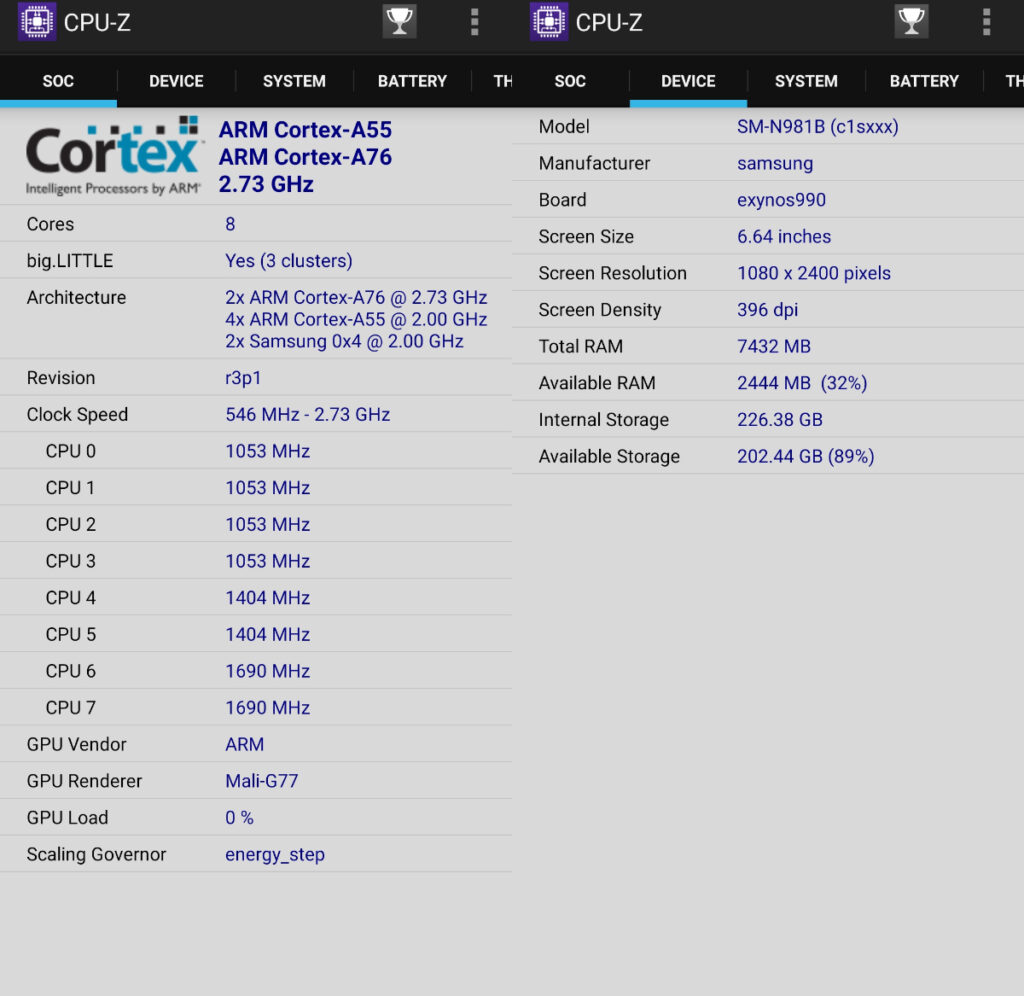
Task: Switch to the DEVICE tab on the SoC screen
Action: coord(176,81)
